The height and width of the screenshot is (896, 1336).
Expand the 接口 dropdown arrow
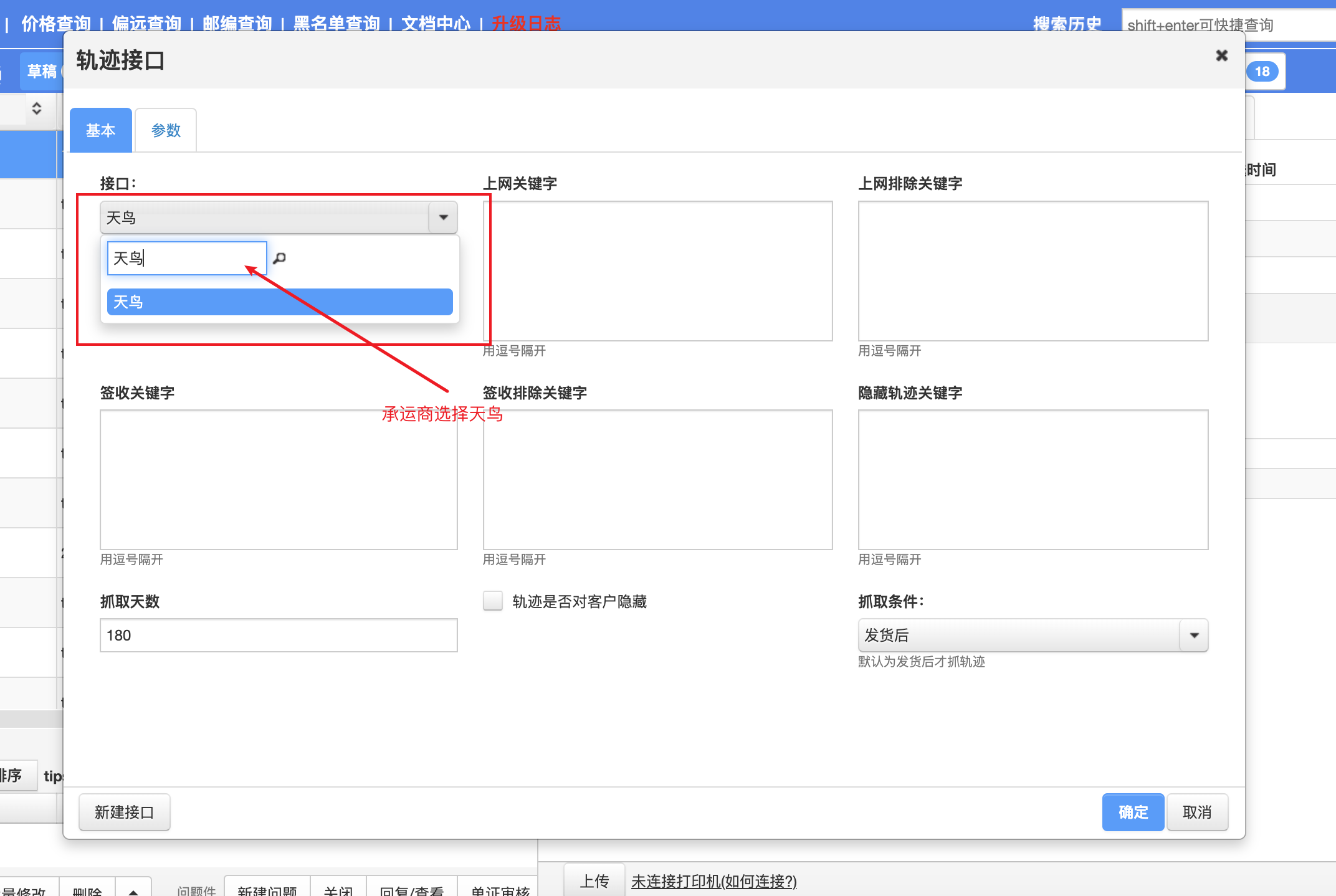point(443,217)
